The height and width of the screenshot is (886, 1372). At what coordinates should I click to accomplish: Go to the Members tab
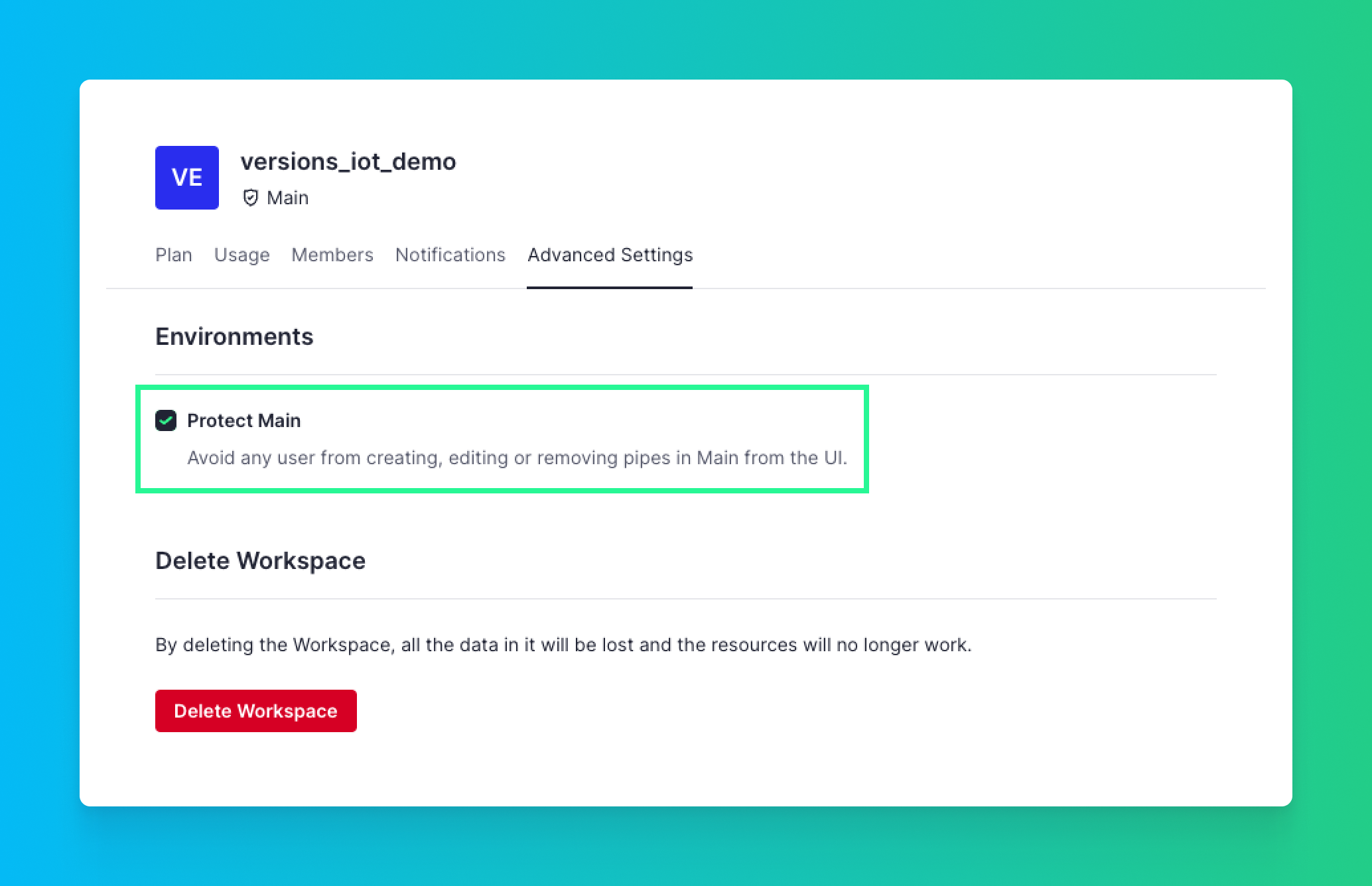point(332,255)
